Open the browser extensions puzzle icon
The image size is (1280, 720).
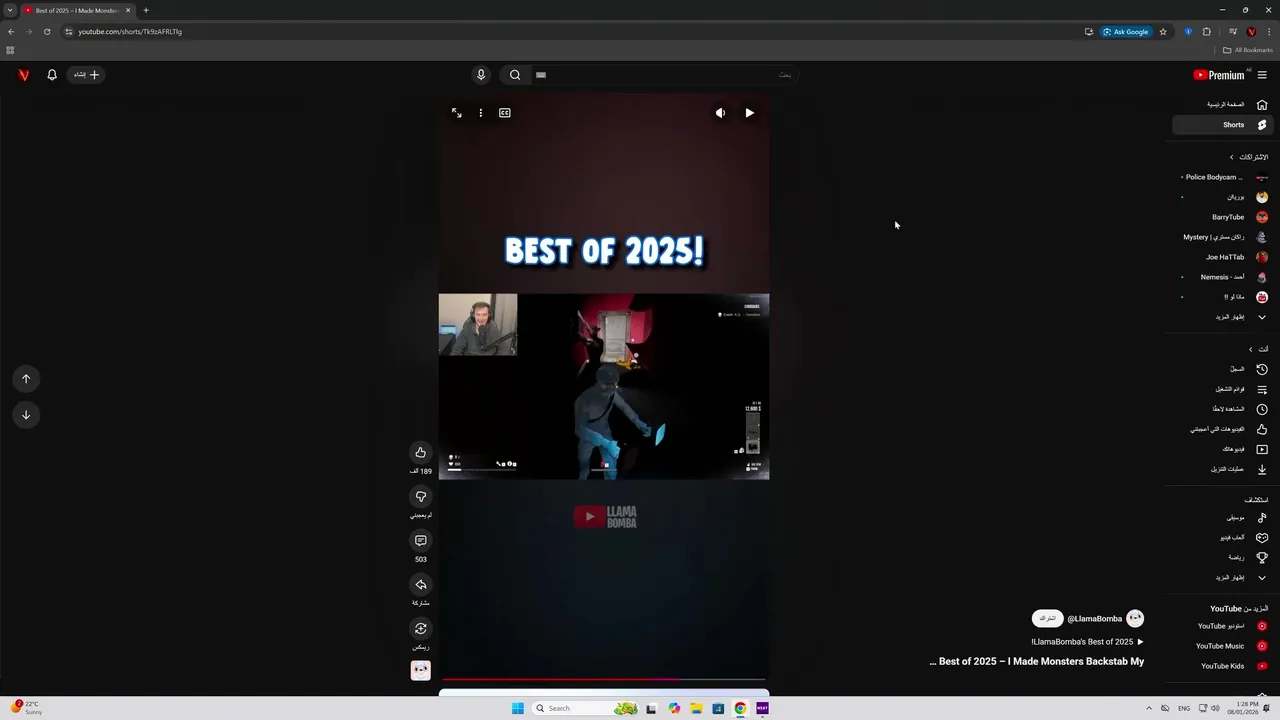pos(1207,32)
